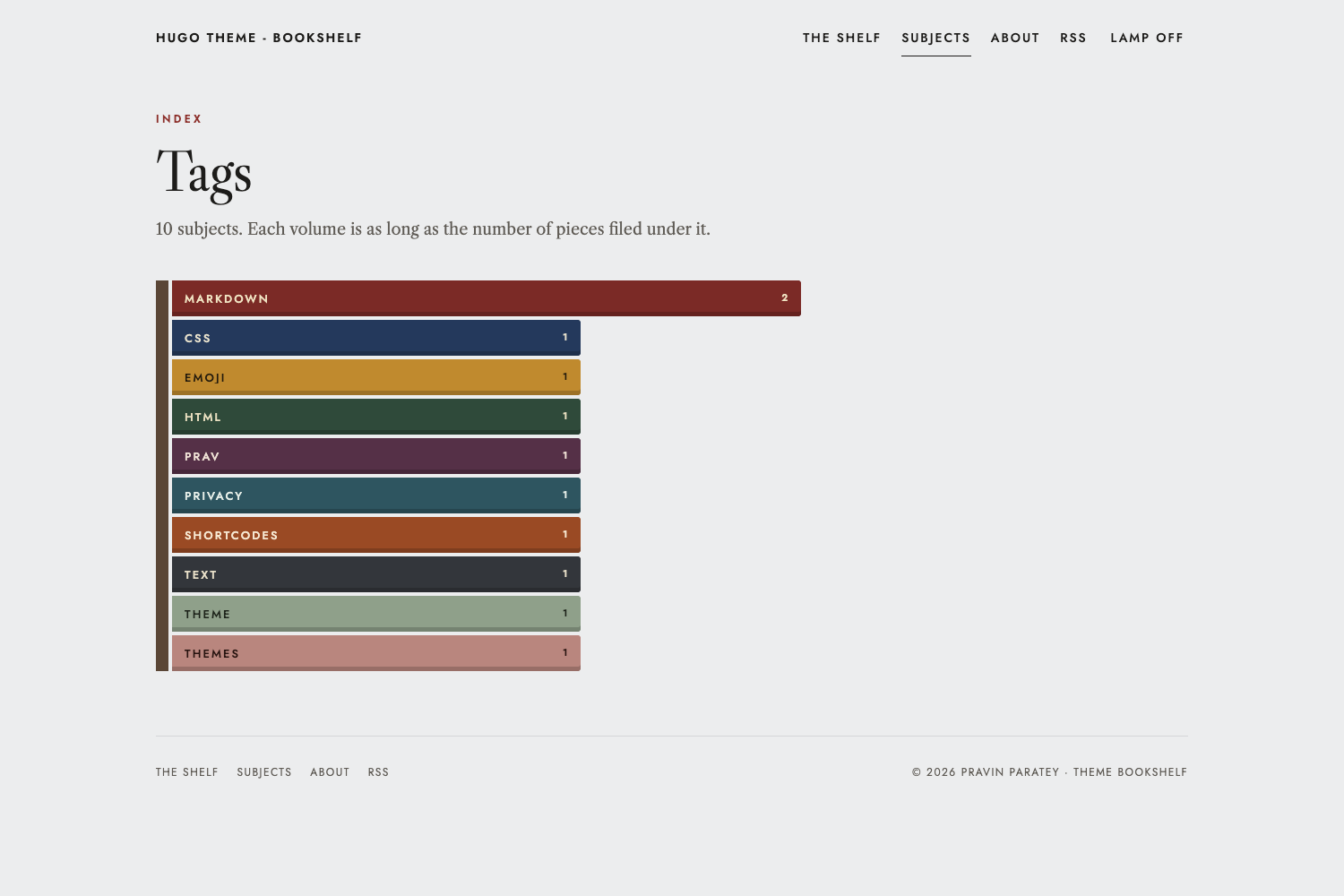Open the Theme tag volume
The height and width of the screenshot is (896, 1344).
[x=376, y=614]
